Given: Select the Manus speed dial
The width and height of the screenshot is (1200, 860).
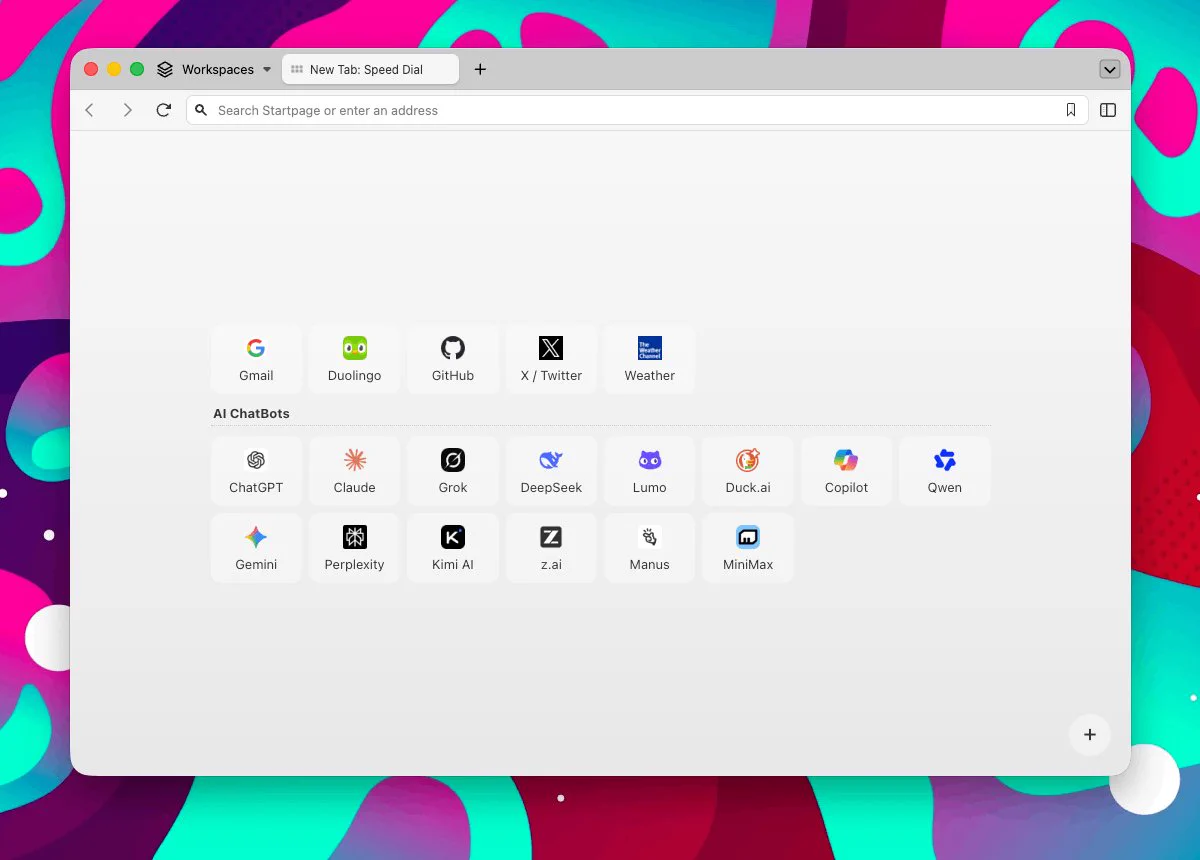Looking at the screenshot, I should (649, 548).
